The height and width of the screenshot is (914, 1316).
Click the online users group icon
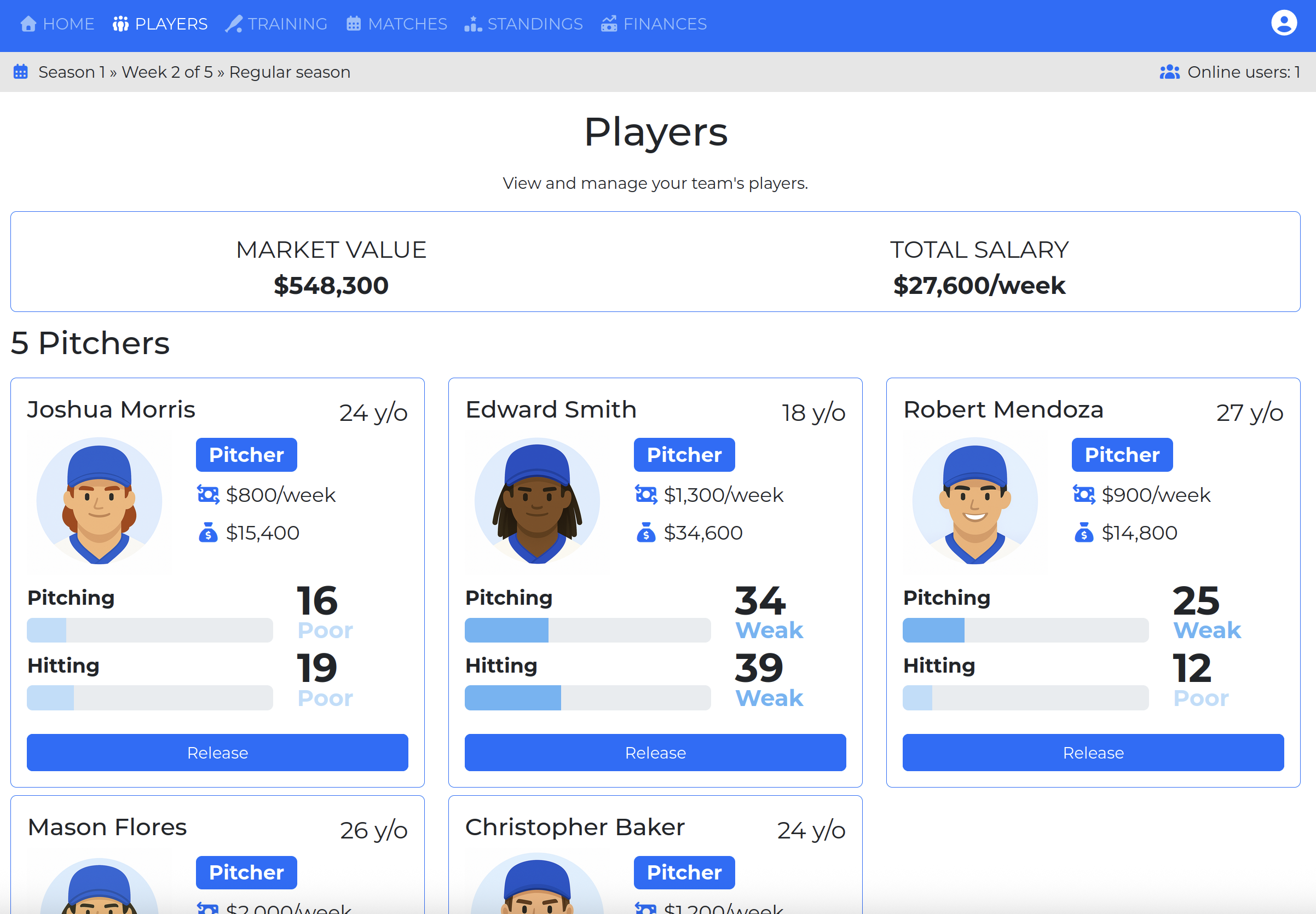(x=1169, y=72)
